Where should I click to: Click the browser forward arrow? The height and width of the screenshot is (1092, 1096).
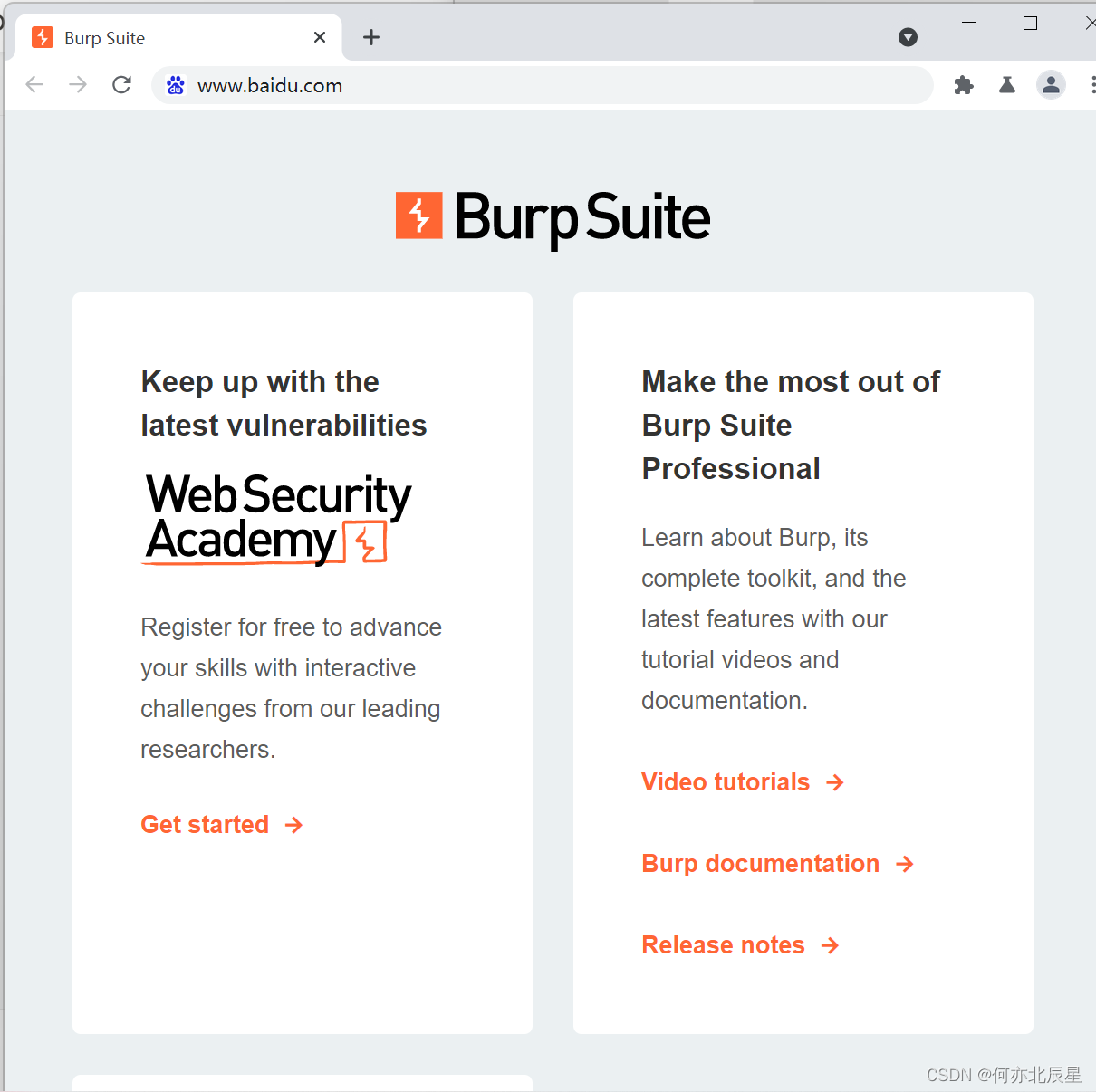click(x=78, y=85)
